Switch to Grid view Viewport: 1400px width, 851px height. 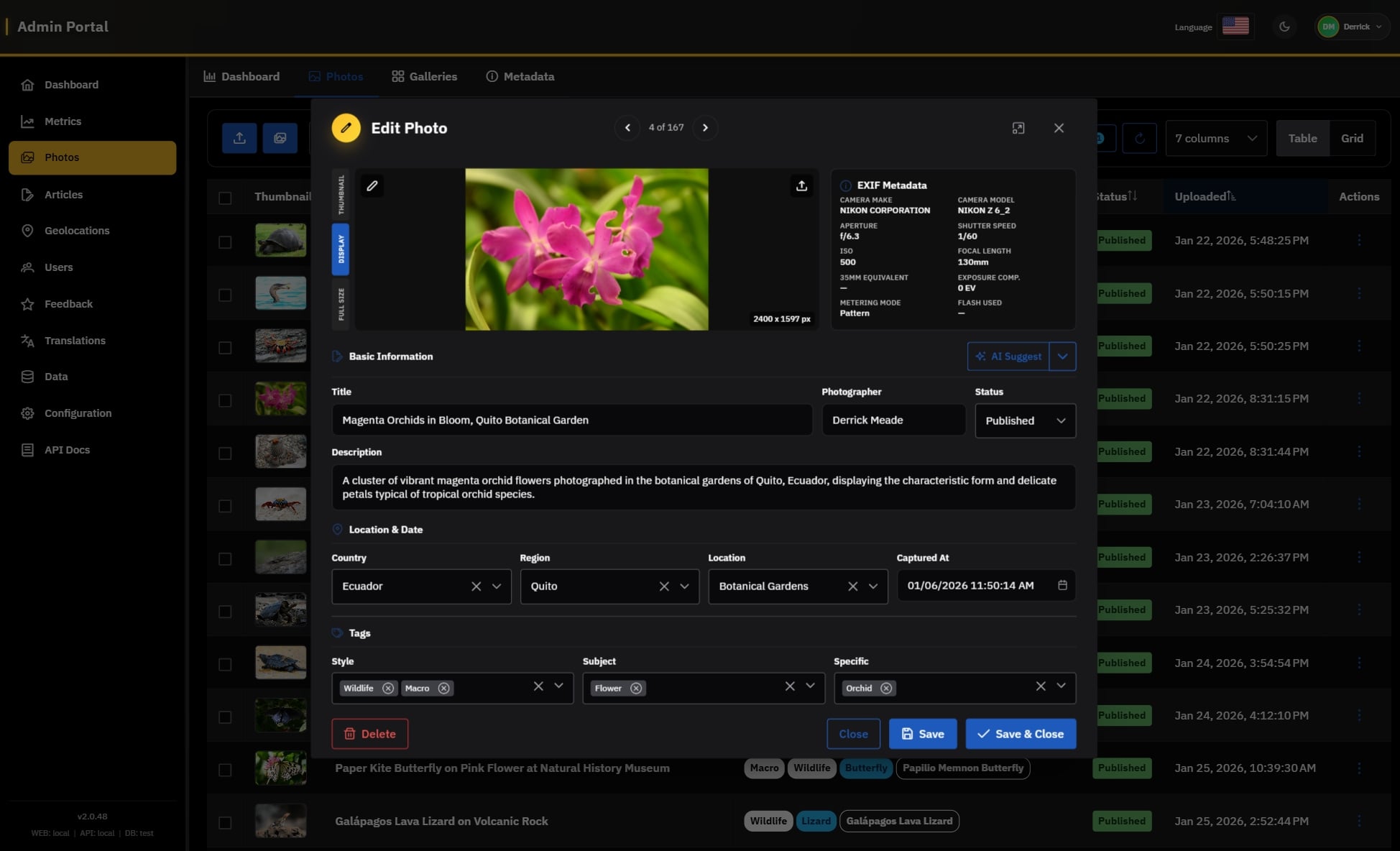[x=1352, y=138]
